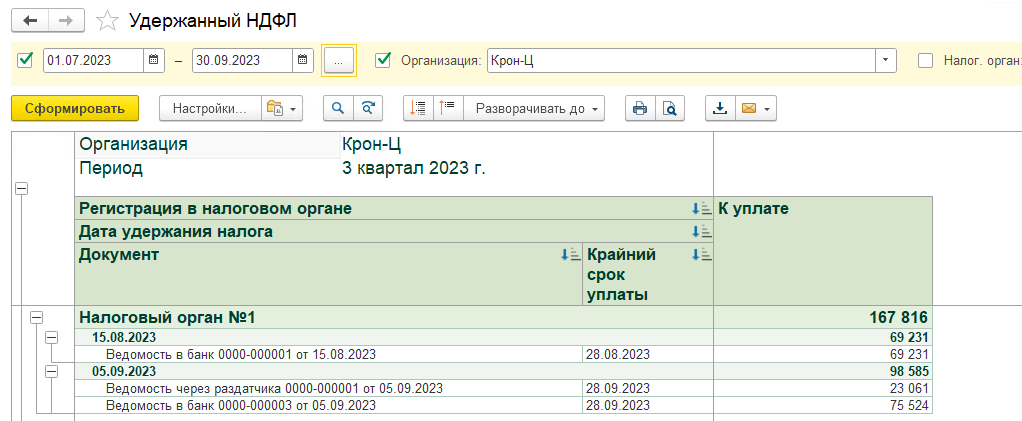This screenshot has width=1022, height=421.
Task: Open the Организация dropdown list
Action: click(x=884, y=61)
